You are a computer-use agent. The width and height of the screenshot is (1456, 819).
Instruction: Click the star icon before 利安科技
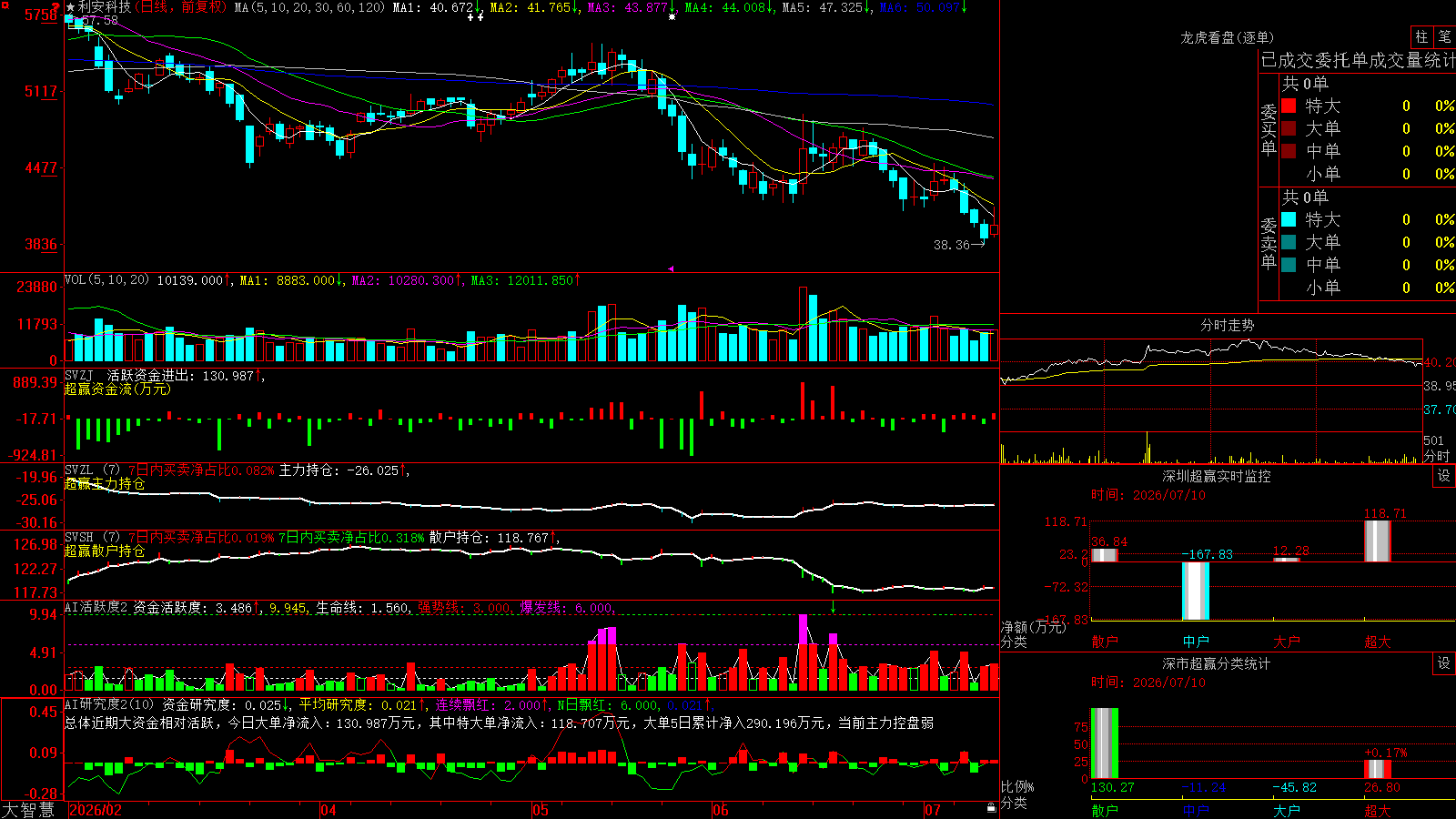(70, 7)
